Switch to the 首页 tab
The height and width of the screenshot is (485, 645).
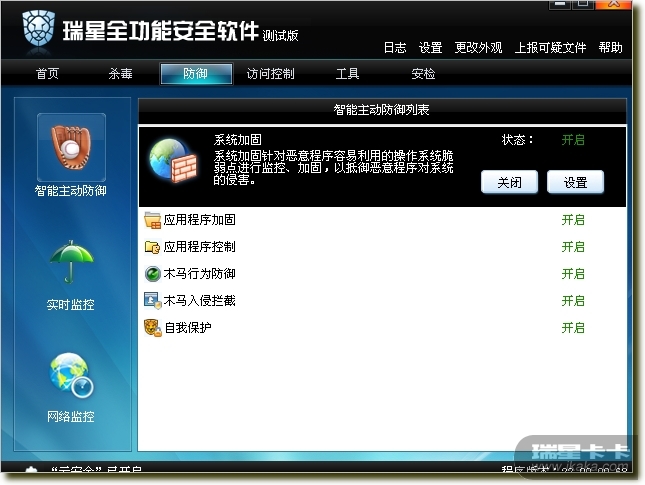47,74
